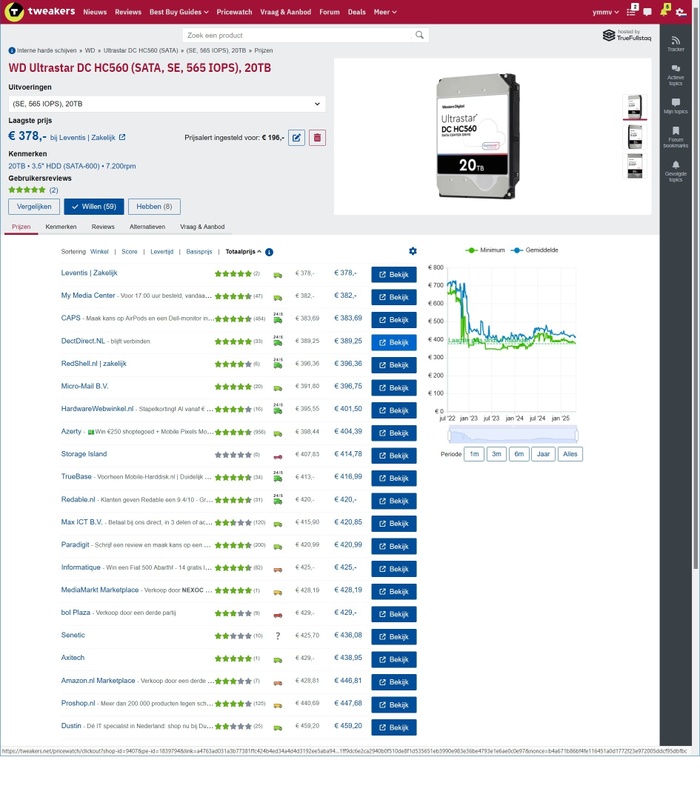
Task: Open price list settings gear icon
Action: click(x=413, y=251)
